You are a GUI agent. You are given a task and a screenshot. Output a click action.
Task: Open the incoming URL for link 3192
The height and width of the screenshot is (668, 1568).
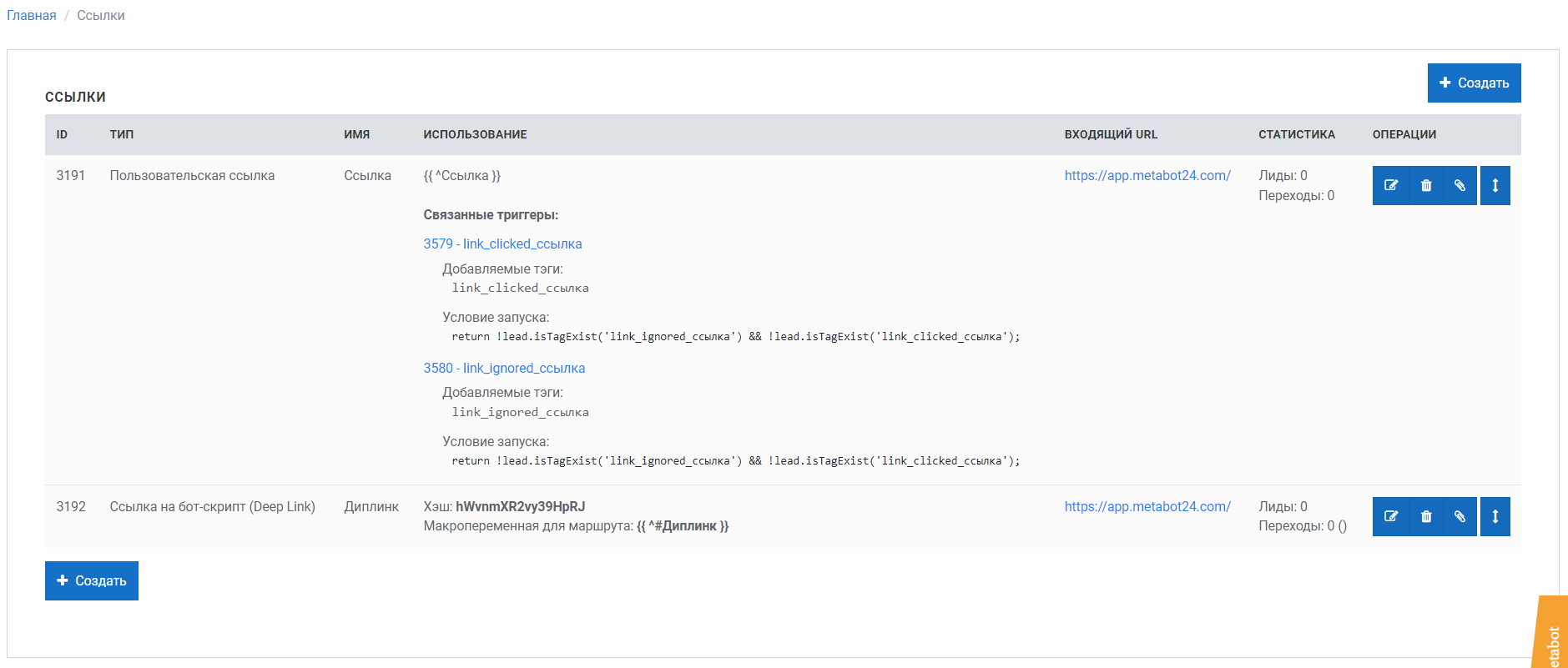coord(1147,506)
